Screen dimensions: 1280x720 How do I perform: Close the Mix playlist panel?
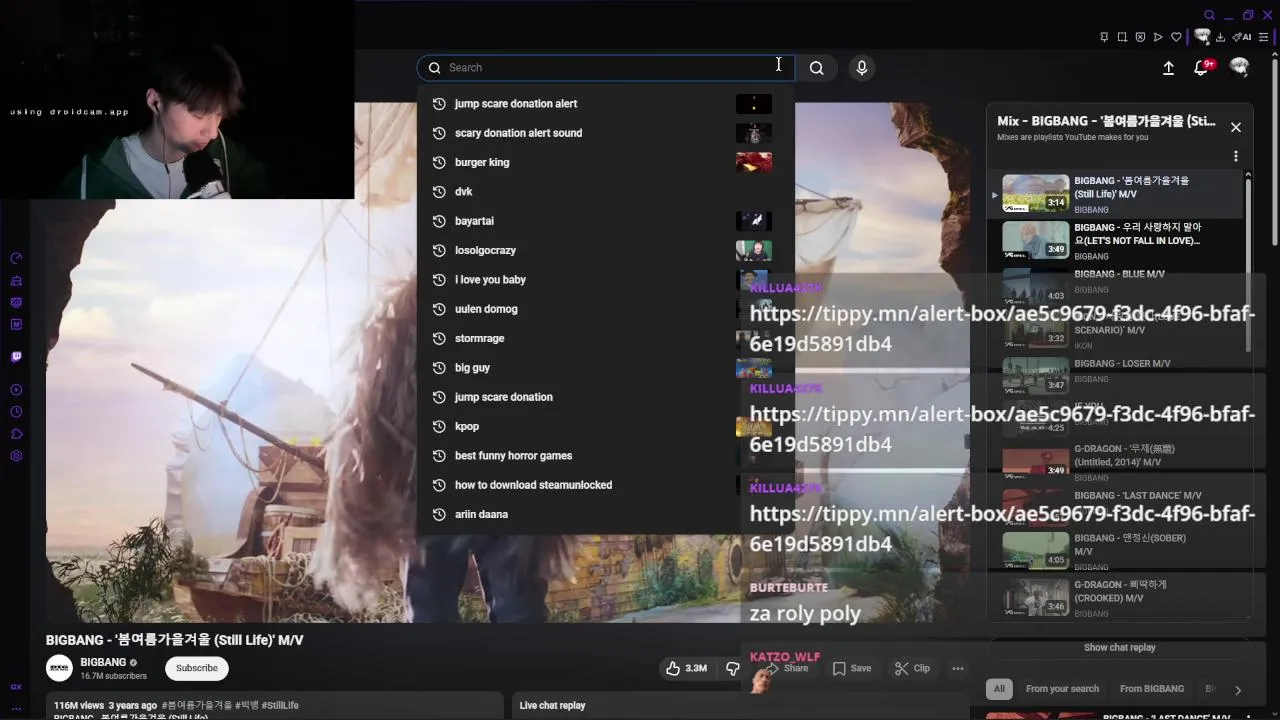(x=1236, y=127)
